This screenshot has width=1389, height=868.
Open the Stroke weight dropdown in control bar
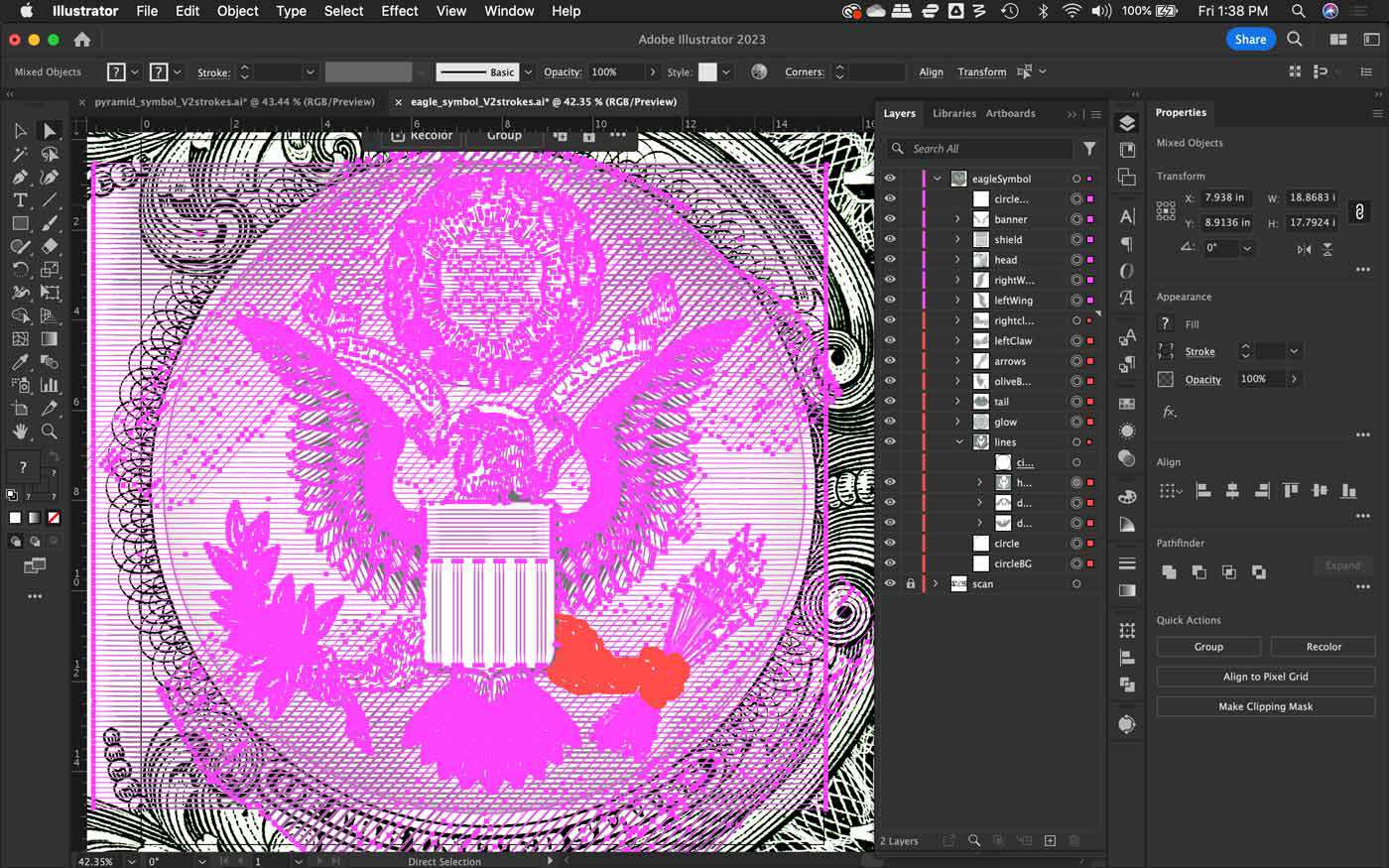[x=310, y=72]
